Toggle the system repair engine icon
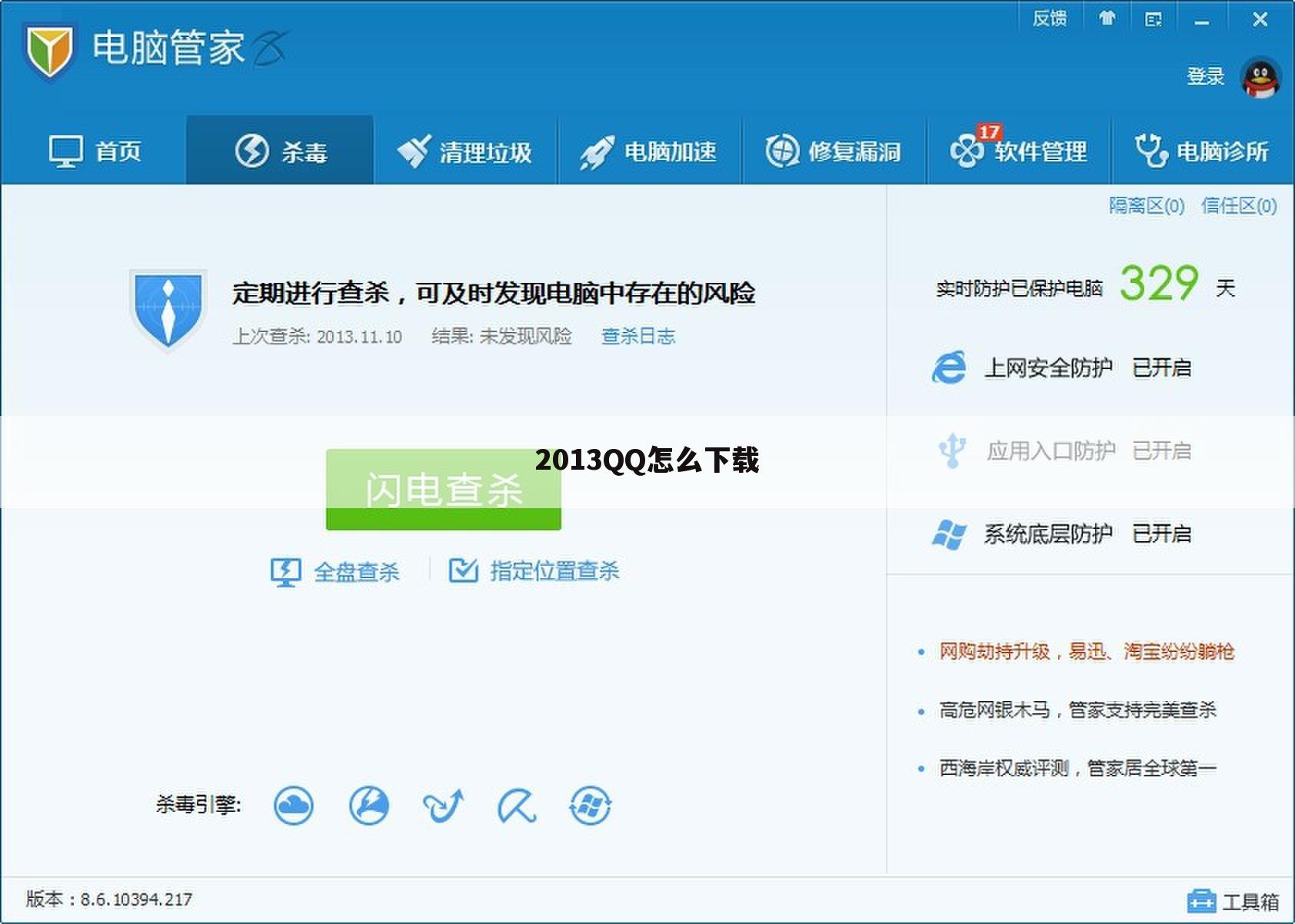This screenshot has width=1295, height=924. click(591, 806)
